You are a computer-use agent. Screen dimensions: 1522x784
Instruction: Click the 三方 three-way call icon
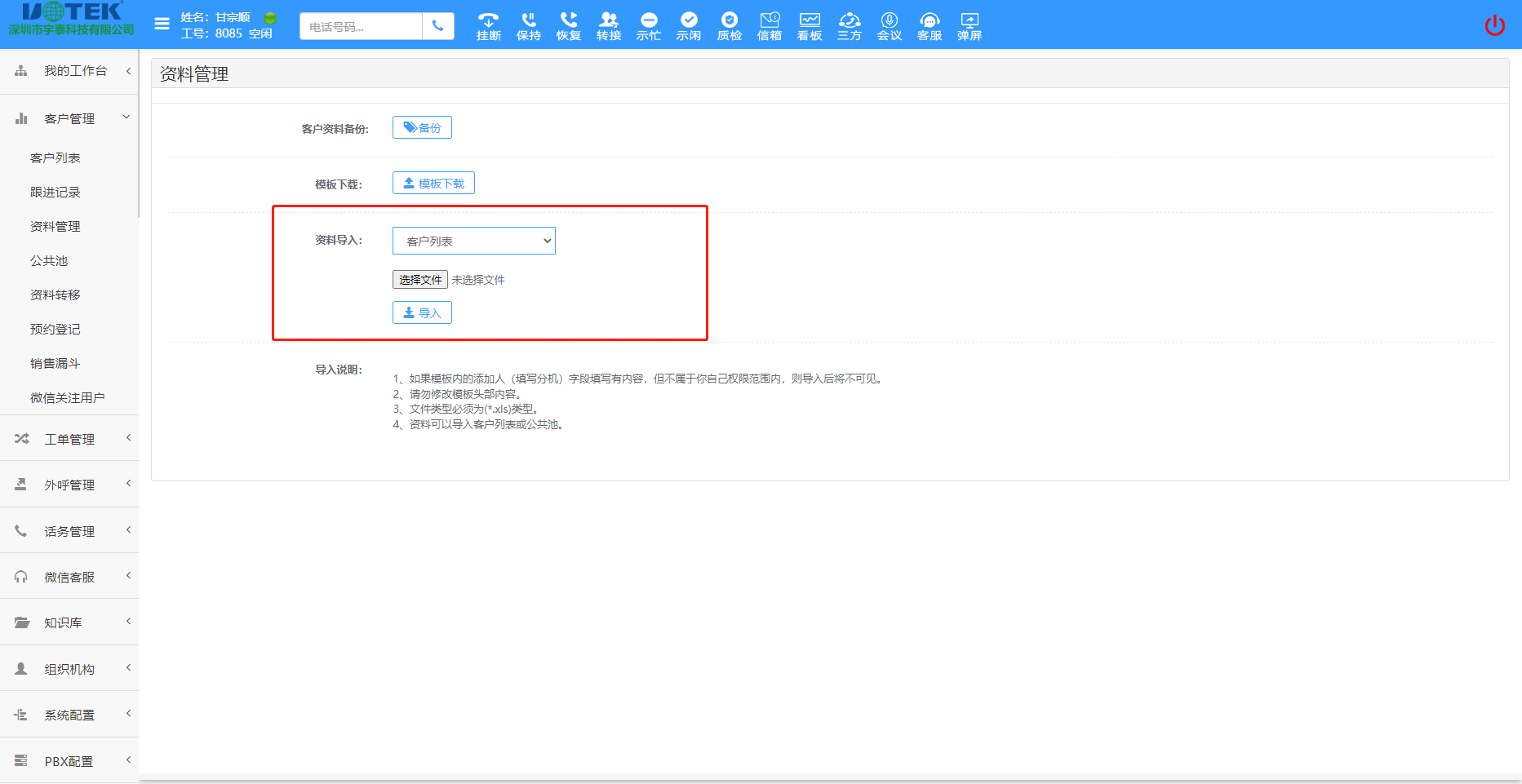[849, 24]
